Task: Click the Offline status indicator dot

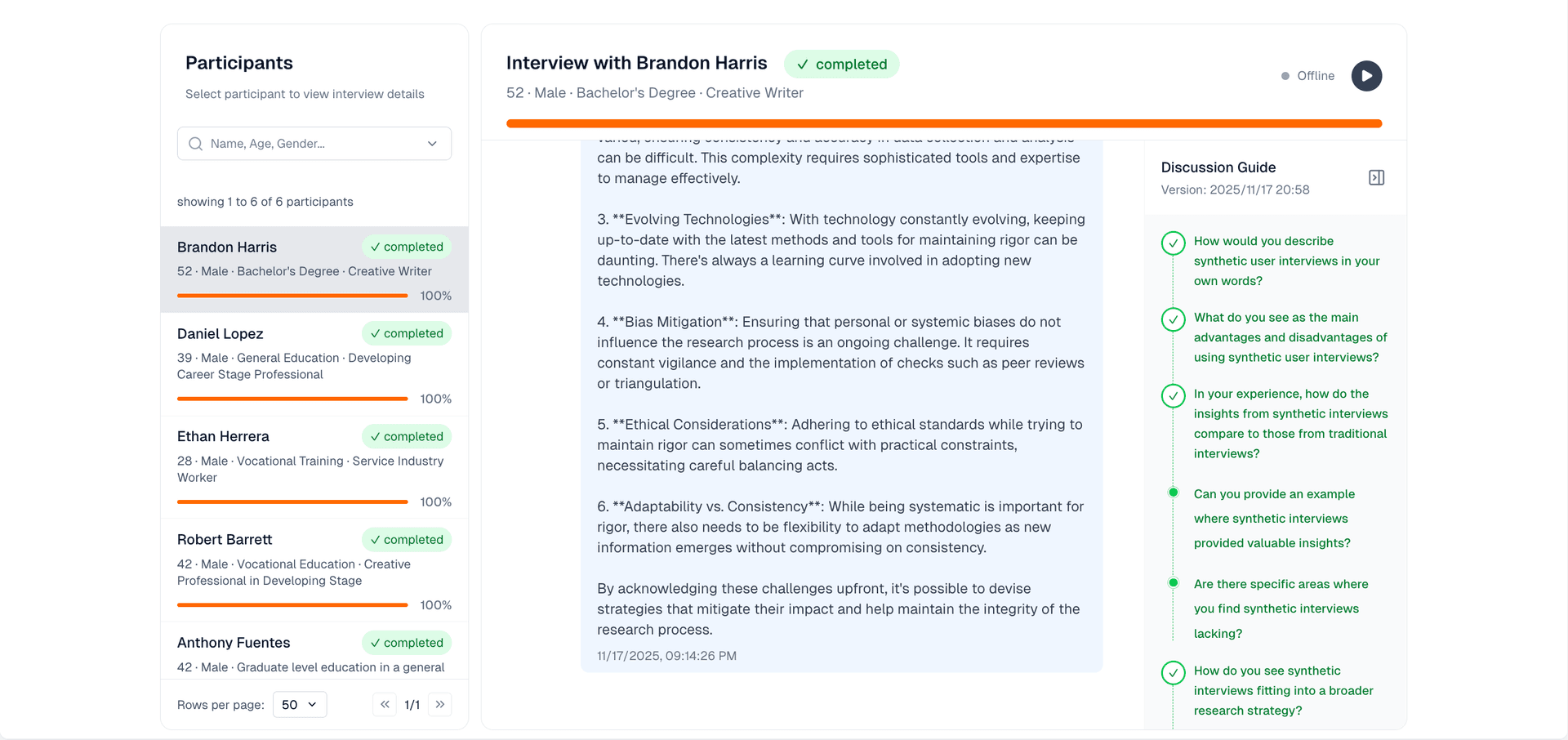Action: [x=1284, y=76]
